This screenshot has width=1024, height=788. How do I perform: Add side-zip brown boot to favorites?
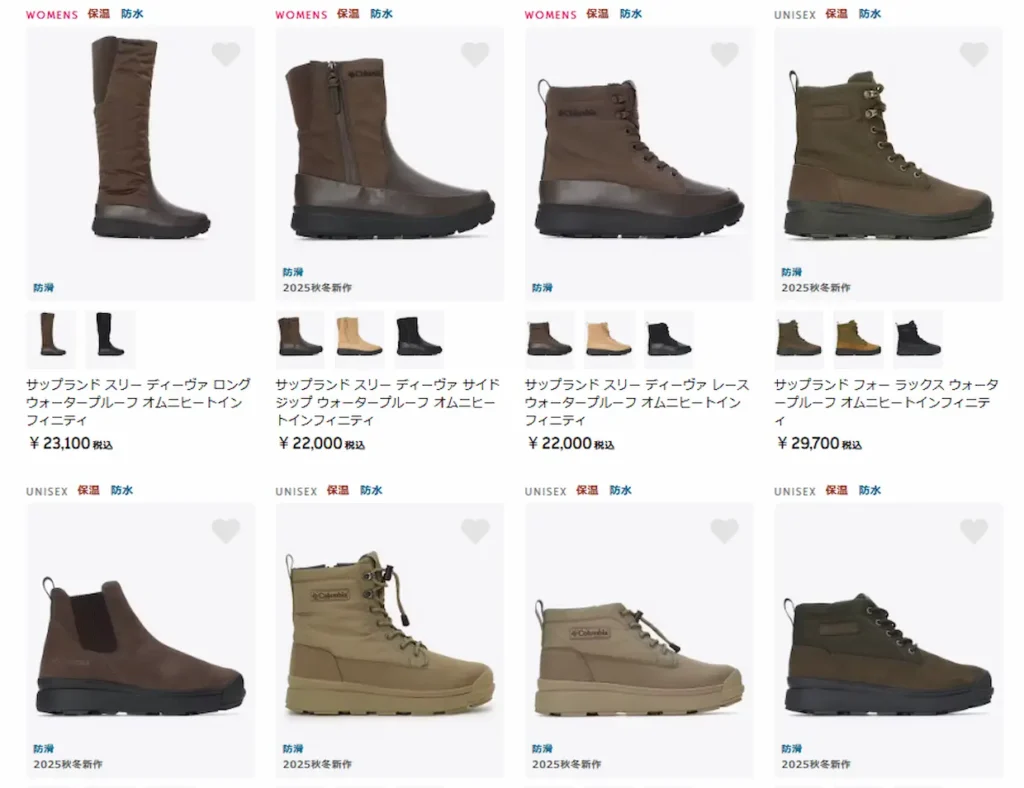[x=475, y=54]
